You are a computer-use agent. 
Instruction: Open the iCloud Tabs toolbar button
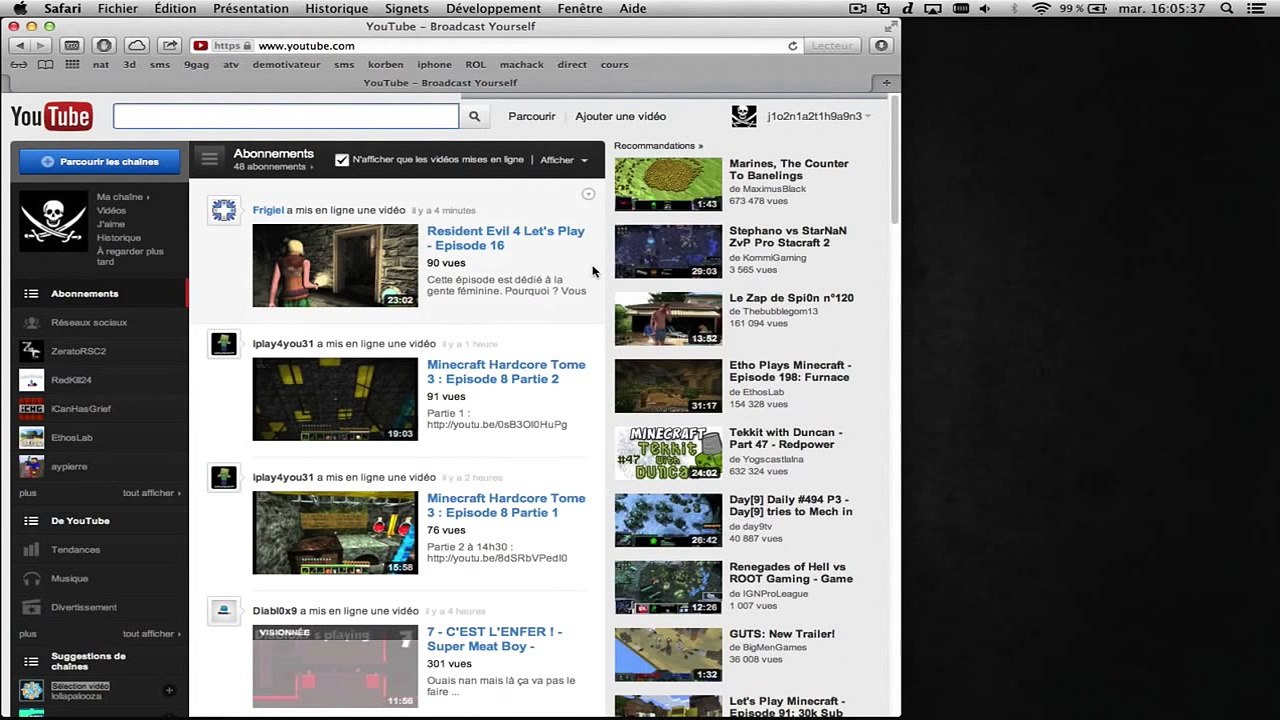[x=136, y=46]
